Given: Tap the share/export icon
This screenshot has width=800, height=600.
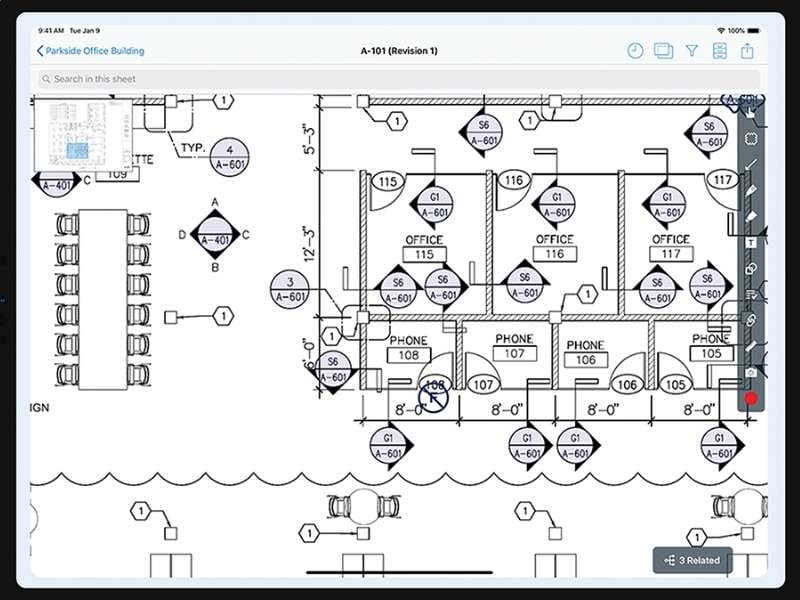Looking at the screenshot, I should pyautogui.click(x=746, y=50).
